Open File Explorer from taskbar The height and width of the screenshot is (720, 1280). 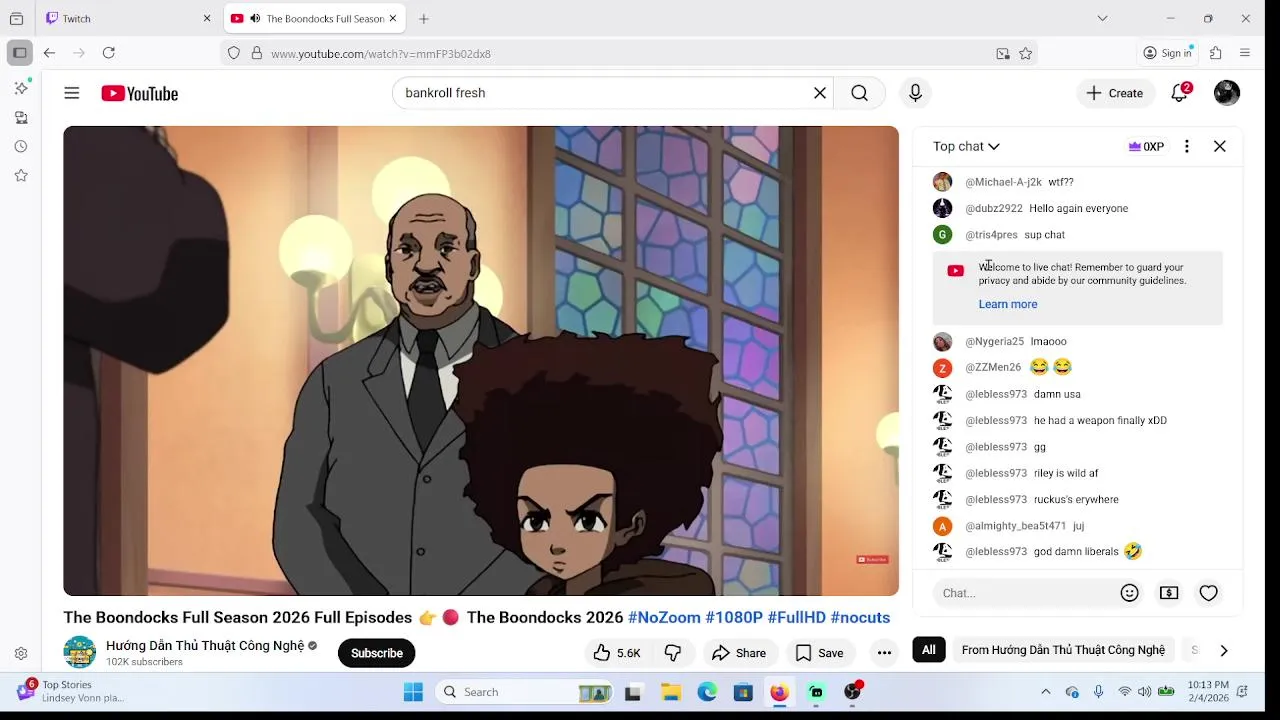[671, 692]
